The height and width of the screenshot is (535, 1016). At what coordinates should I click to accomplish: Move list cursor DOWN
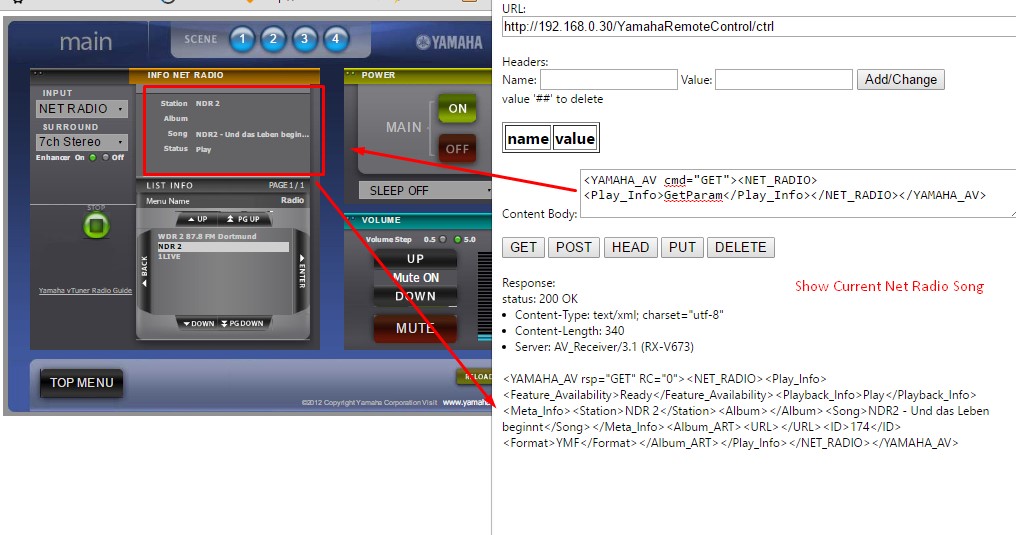199,323
